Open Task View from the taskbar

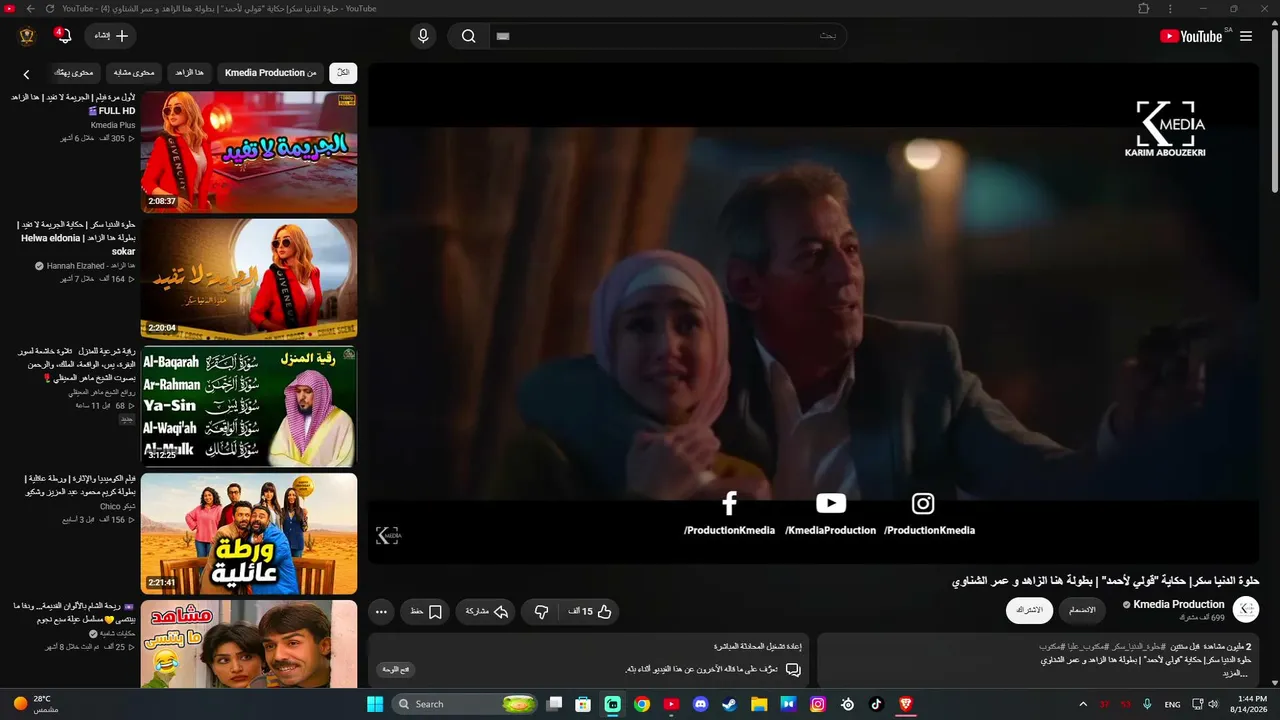pyautogui.click(x=554, y=704)
